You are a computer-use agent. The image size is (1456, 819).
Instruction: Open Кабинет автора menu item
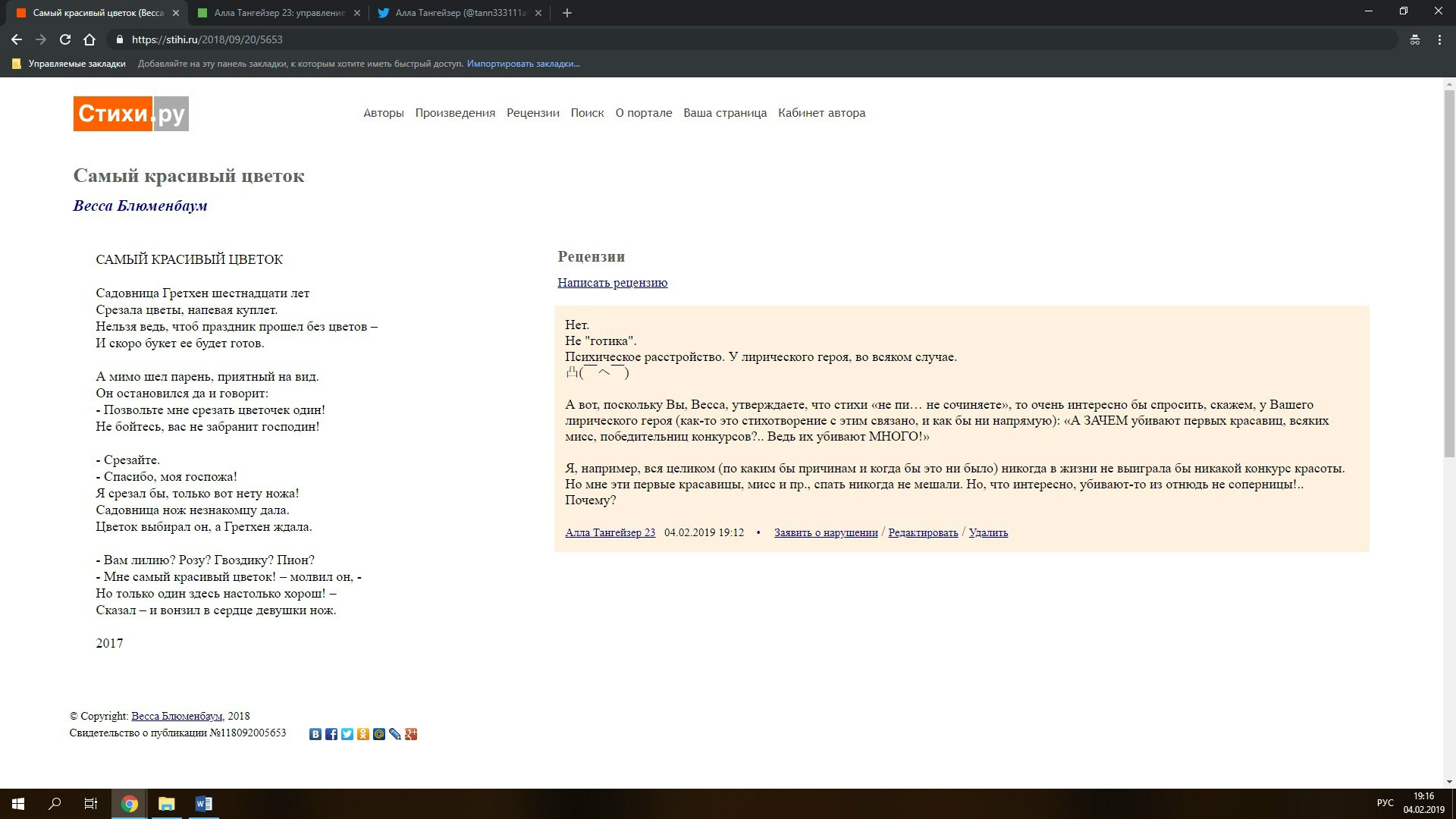click(822, 113)
